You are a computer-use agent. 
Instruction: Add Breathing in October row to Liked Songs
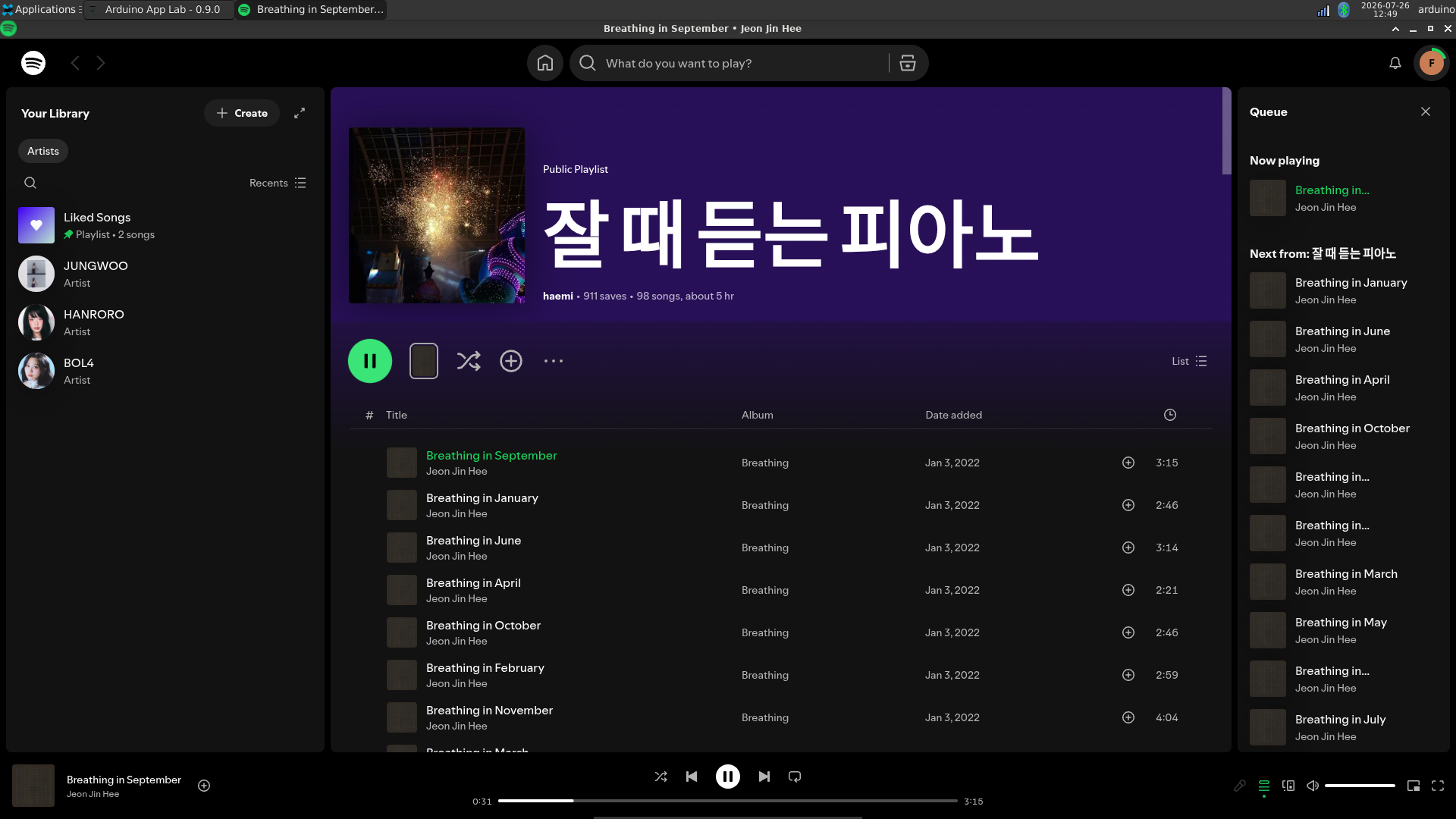coord(1128,632)
